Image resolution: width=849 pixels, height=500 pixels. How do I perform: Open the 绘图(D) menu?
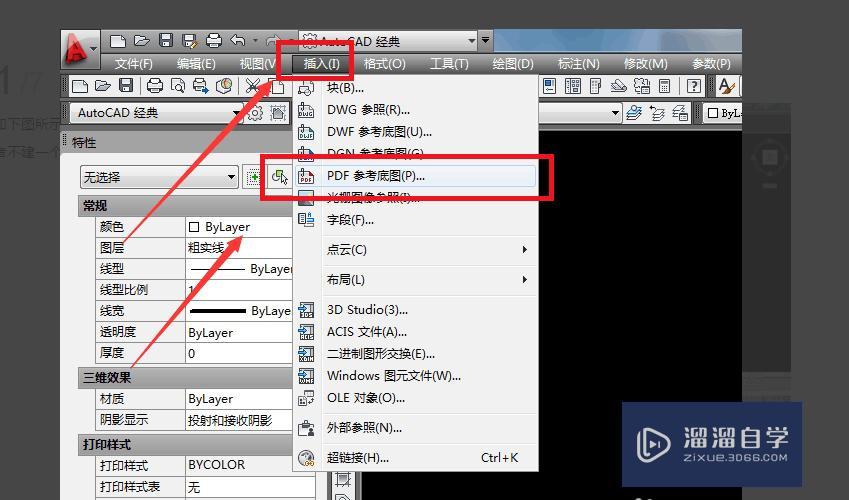pos(513,64)
